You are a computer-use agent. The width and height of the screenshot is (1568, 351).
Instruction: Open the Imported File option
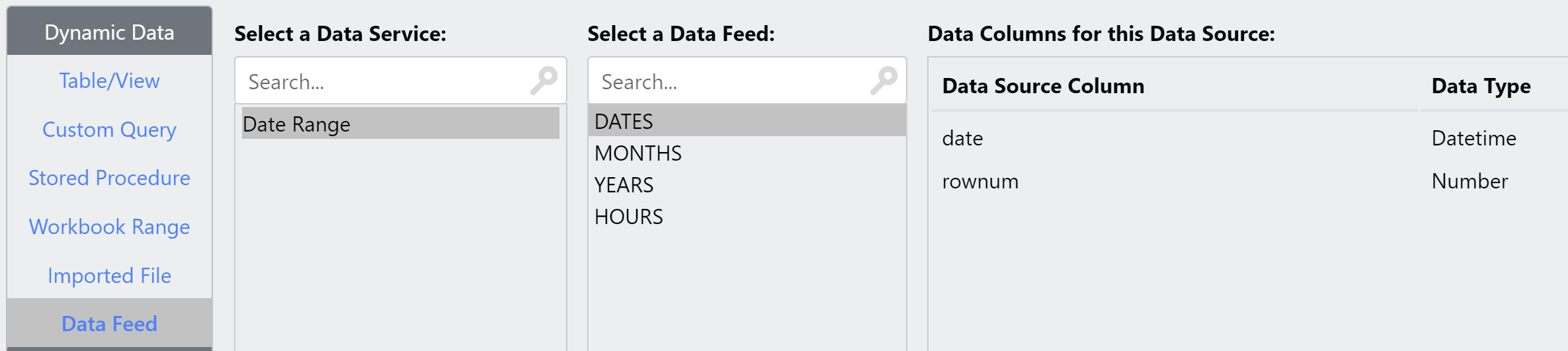pyautogui.click(x=109, y=276)
